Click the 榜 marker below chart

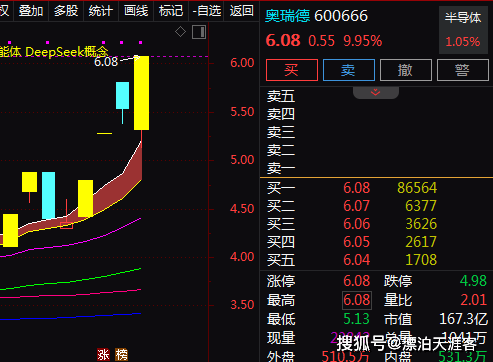tap(122, 355)
